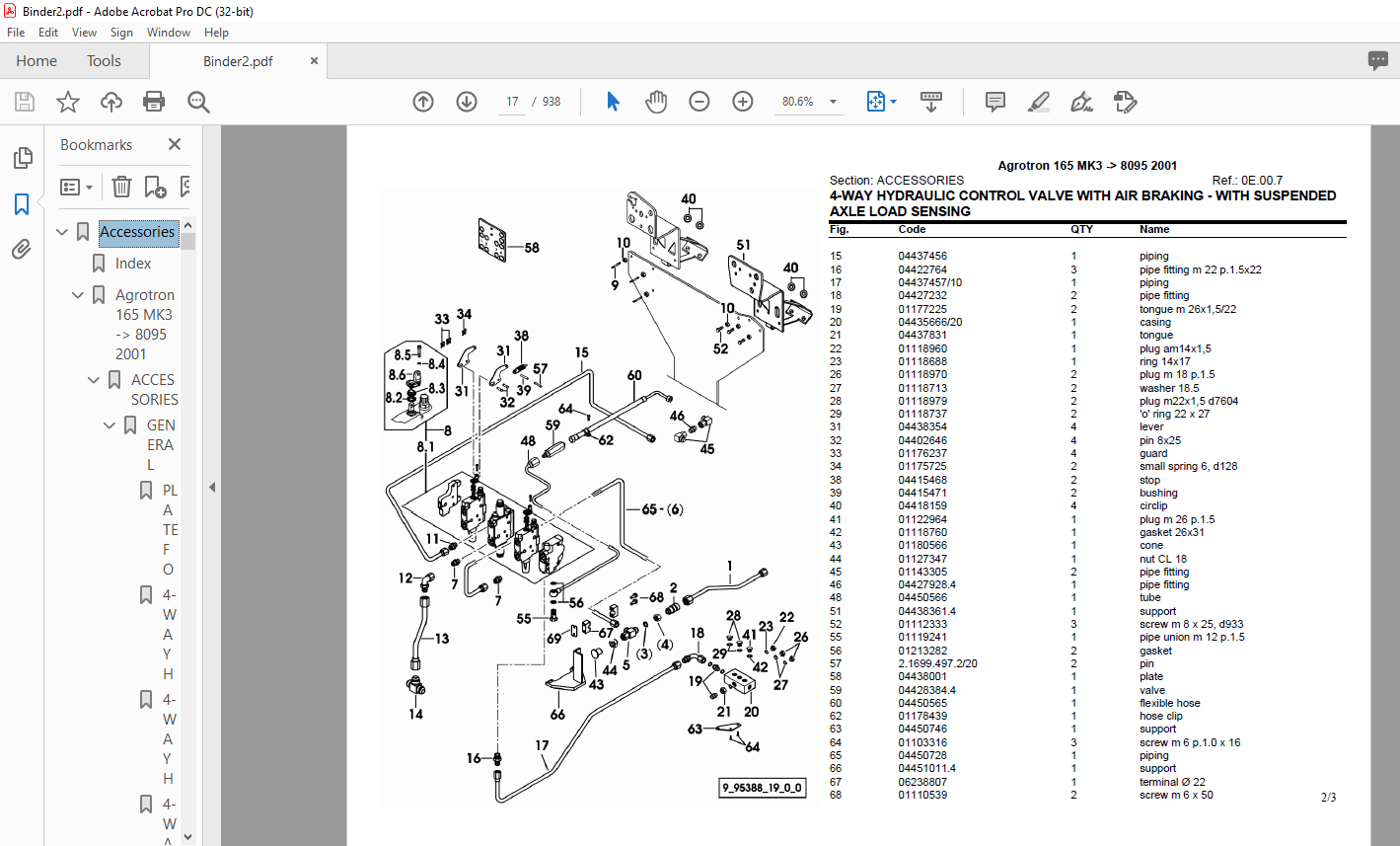Open the Sign menu
Viewport: 1400px width, 846px height.
click(121, 33)
